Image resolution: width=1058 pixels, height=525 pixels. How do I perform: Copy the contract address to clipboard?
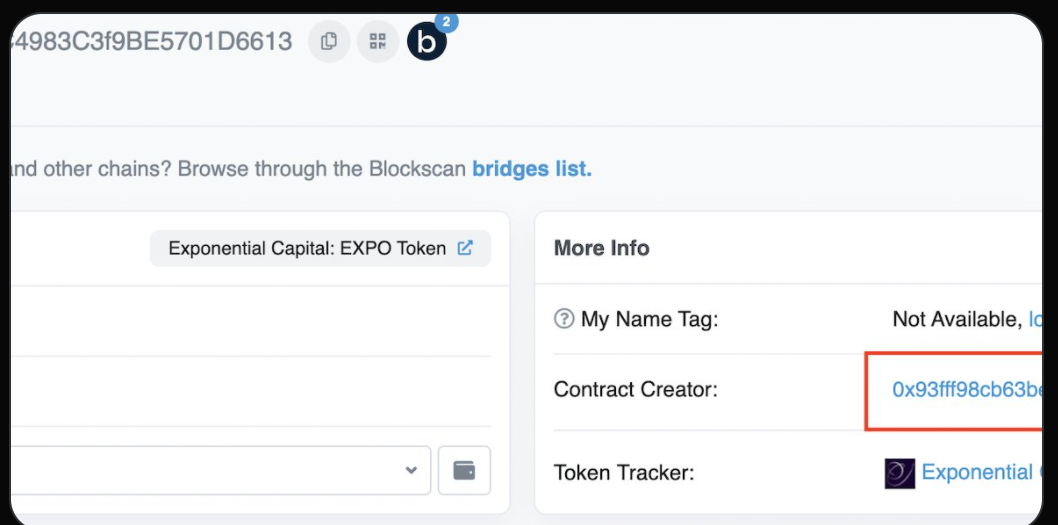click(329, 42)
